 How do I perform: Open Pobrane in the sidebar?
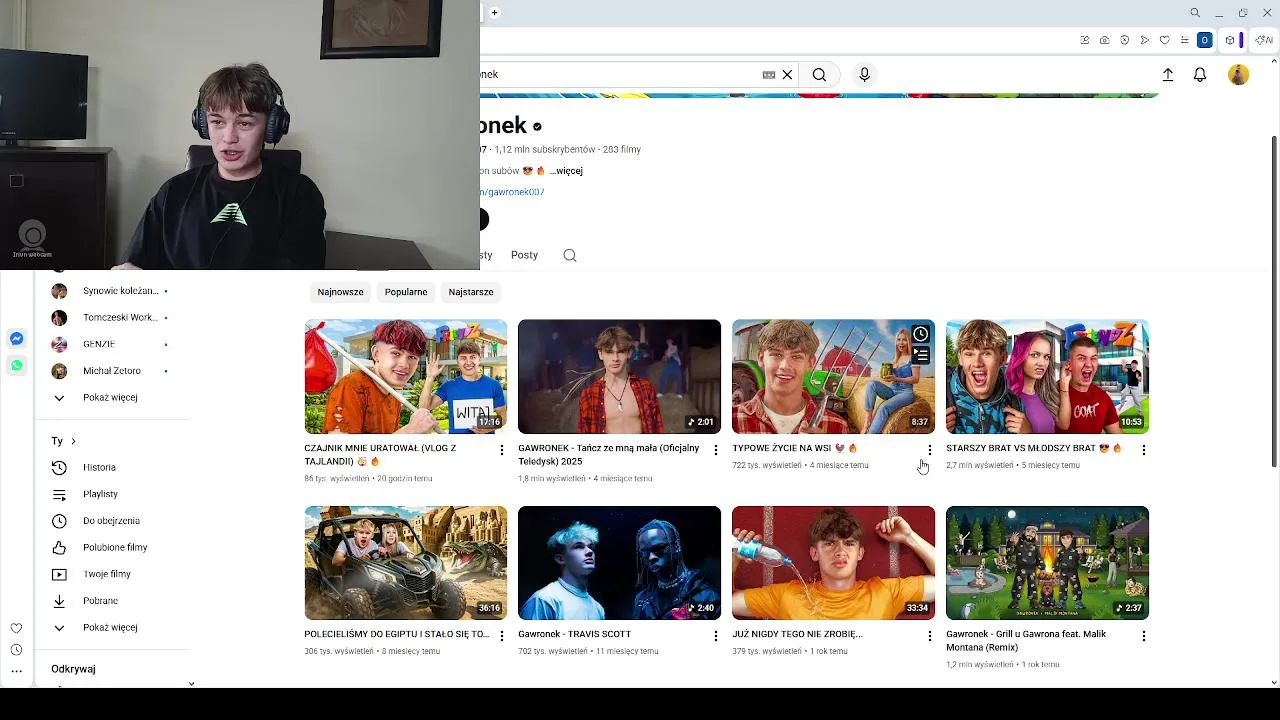click(x=100, y=601)
